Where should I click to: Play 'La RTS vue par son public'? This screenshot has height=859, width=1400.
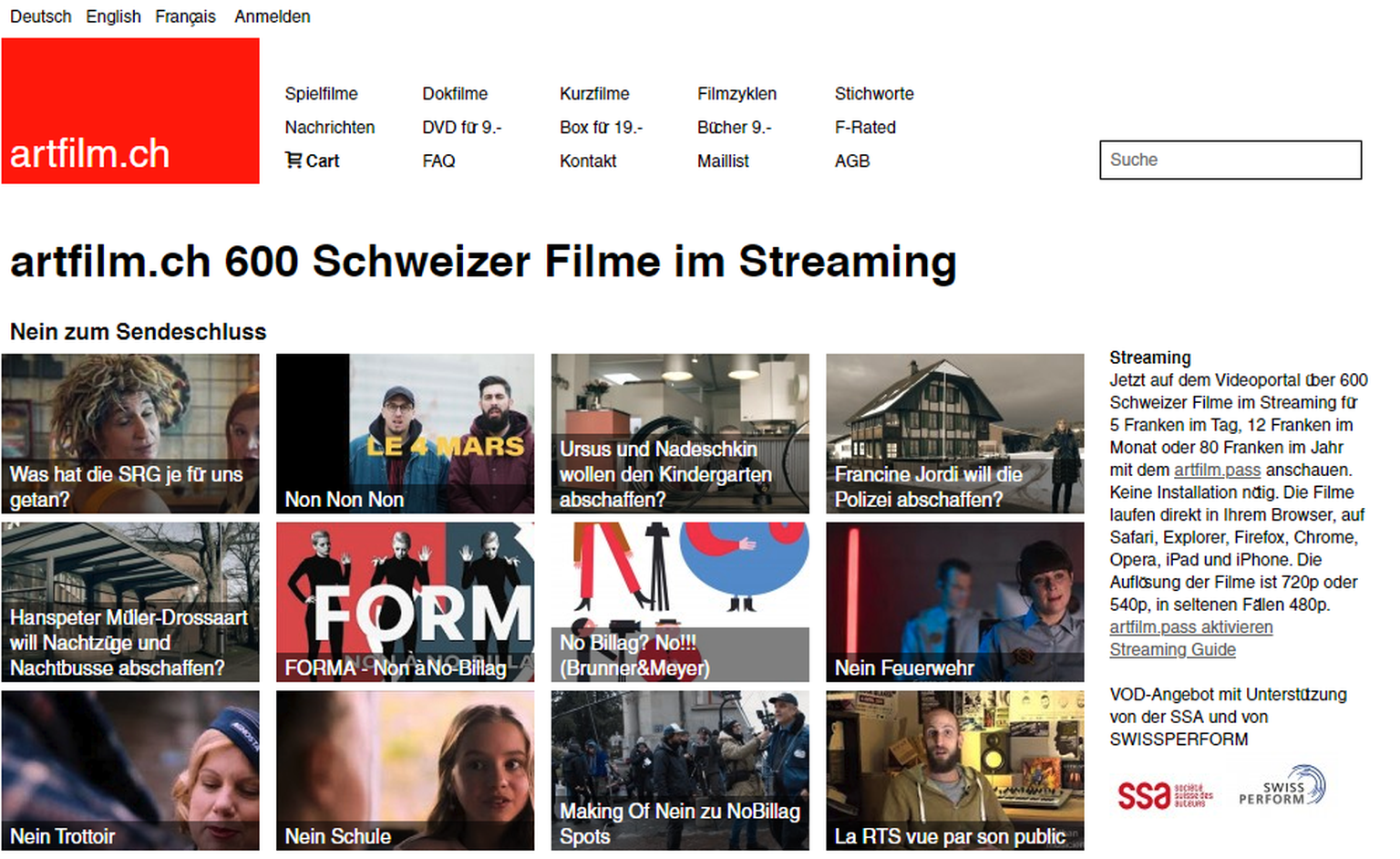pyautogui.click(x=954, y=770)
